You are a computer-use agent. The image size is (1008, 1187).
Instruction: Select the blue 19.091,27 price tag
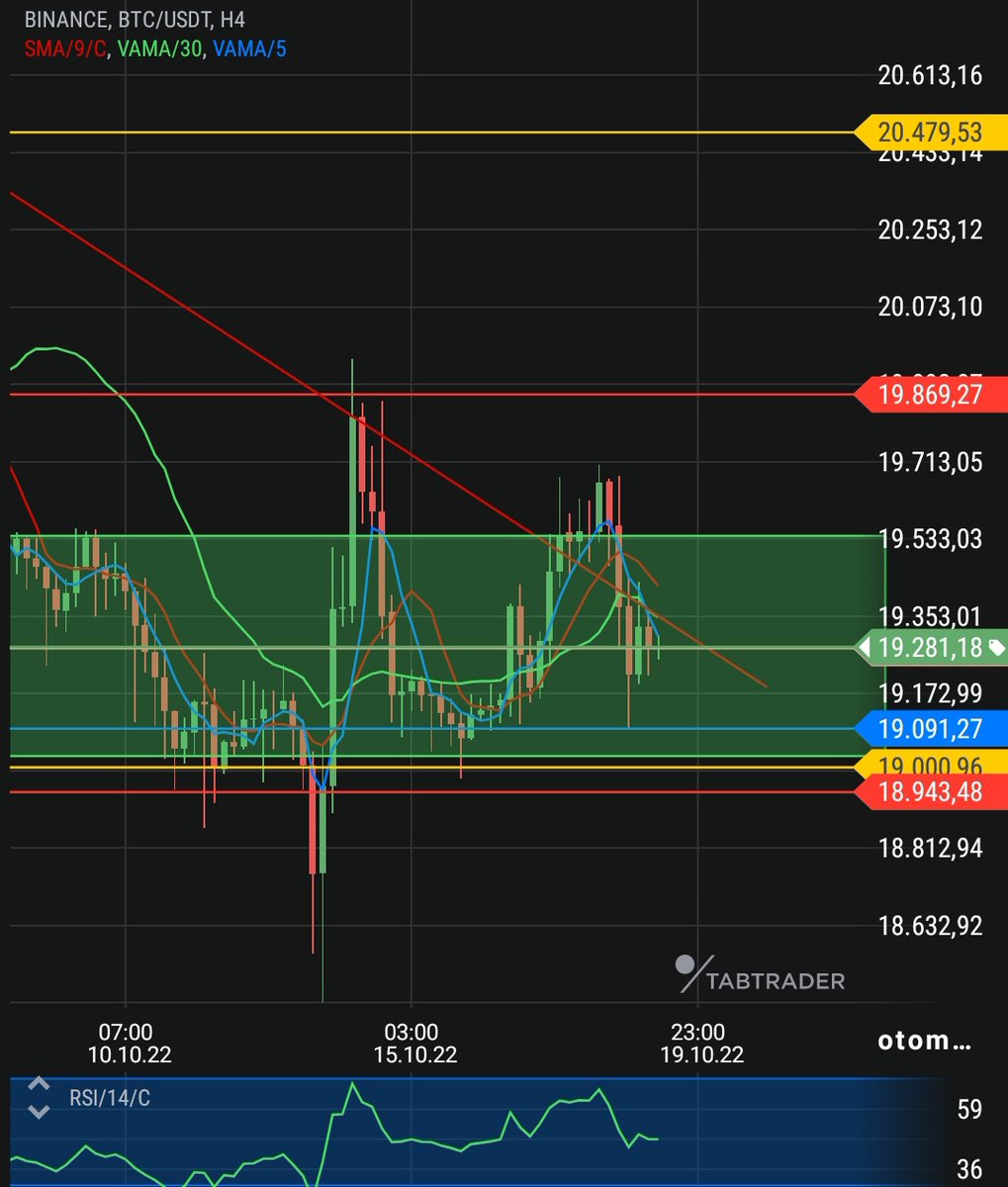pyautogui.click(x=930, y=730)
